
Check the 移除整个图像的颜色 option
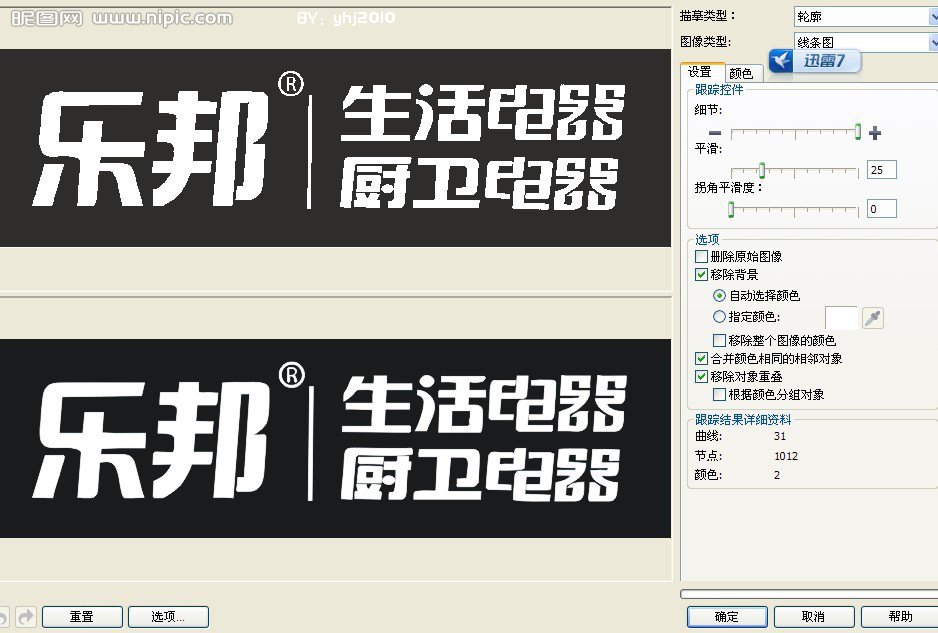[718, 339]
